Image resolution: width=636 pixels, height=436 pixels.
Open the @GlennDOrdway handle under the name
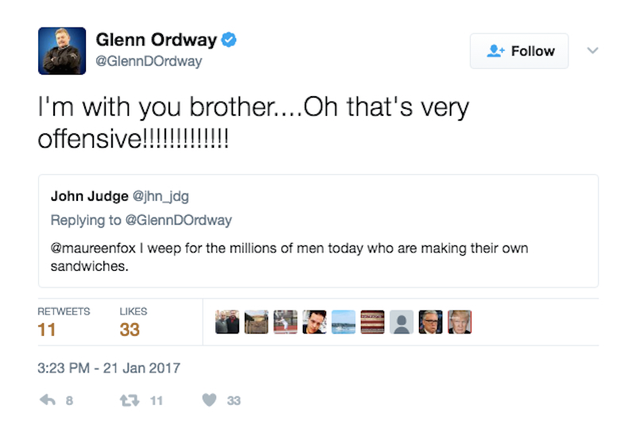pos(148,61)
